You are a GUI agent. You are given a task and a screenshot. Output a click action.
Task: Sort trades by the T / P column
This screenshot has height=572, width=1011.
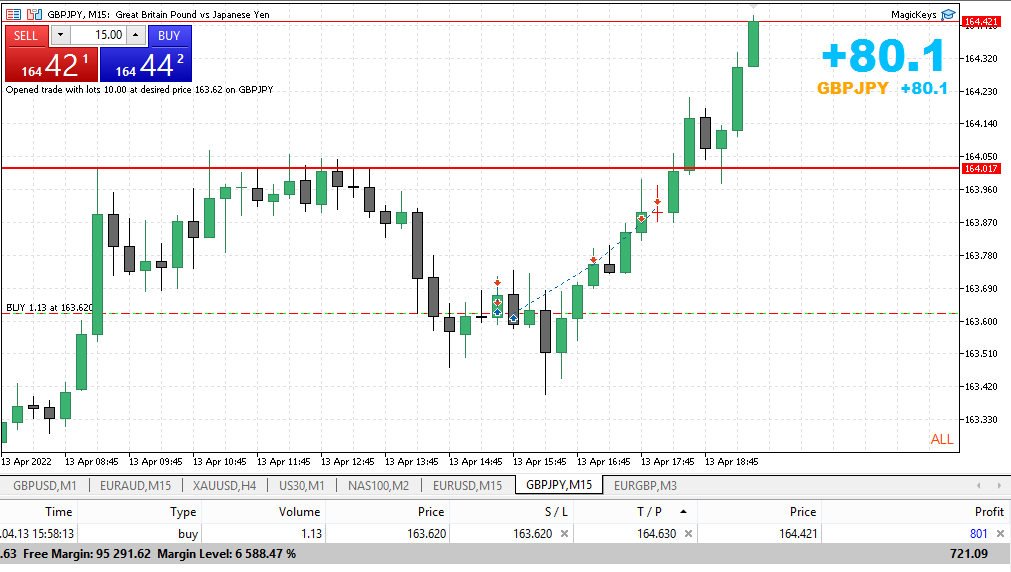(x=649, y=511)
